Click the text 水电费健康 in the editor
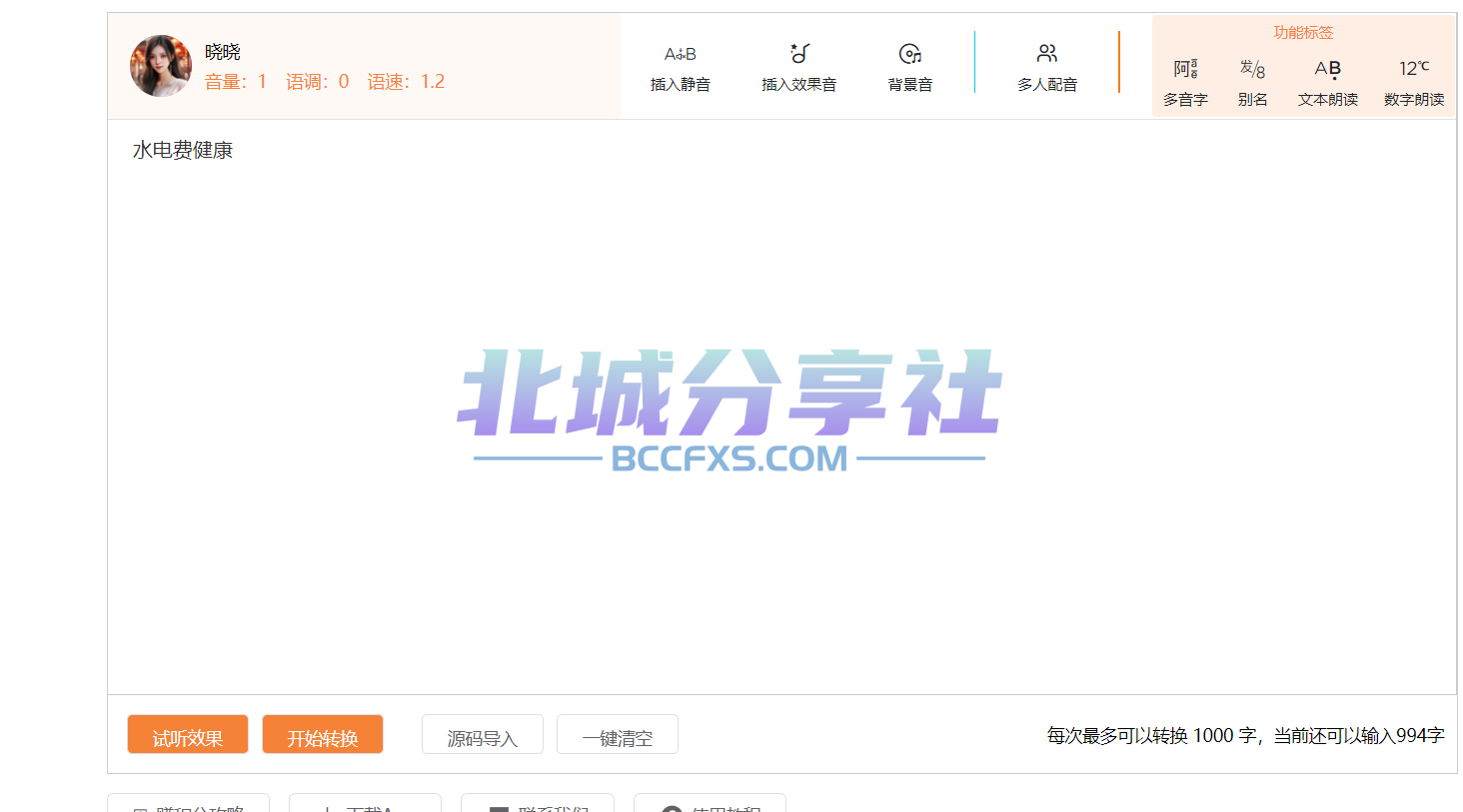This screenshot has height=812, width=1463. point(183,150)
